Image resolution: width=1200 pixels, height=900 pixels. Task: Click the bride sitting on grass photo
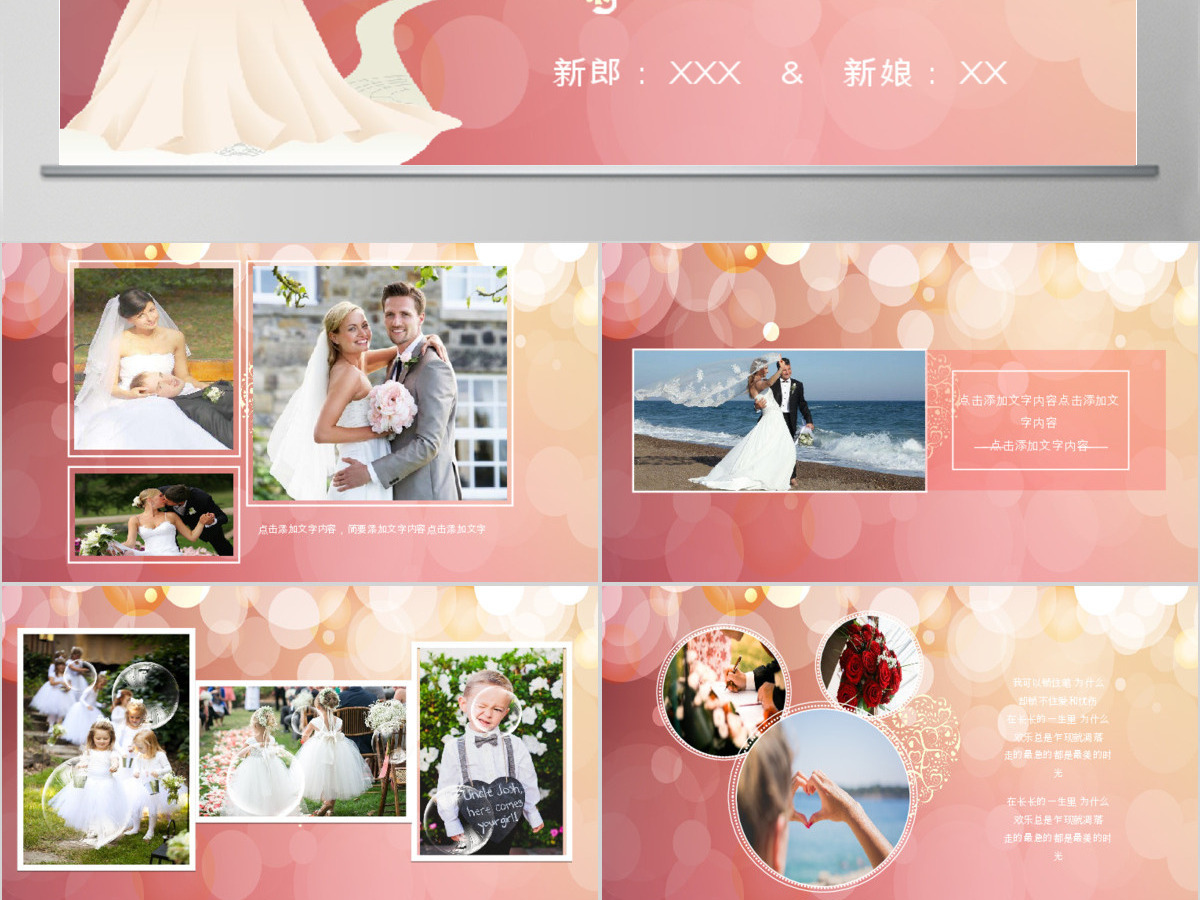pyautogui.click(x=154, y=359)
